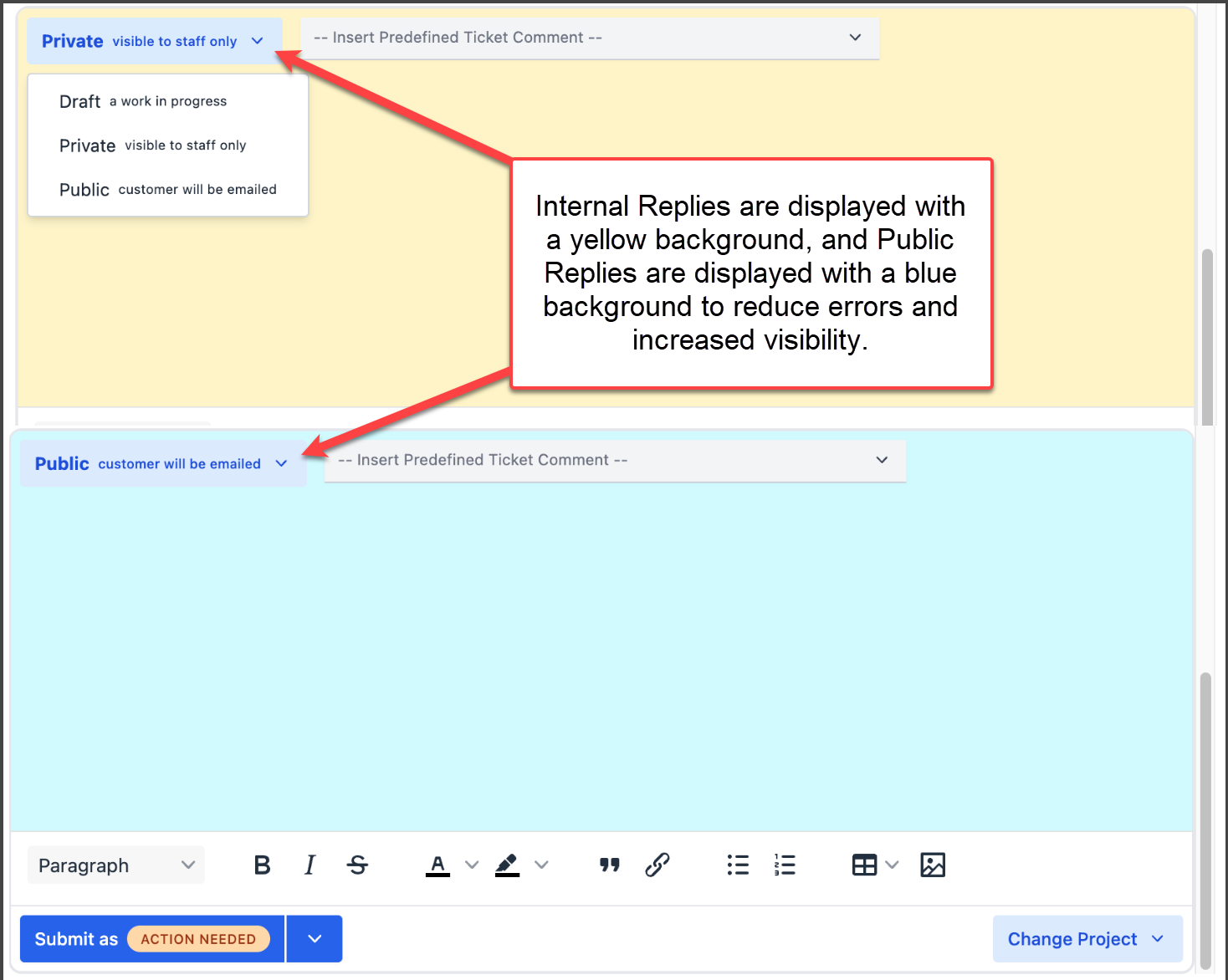
Task: Click the blockquote icon
Action: (610, 865)
